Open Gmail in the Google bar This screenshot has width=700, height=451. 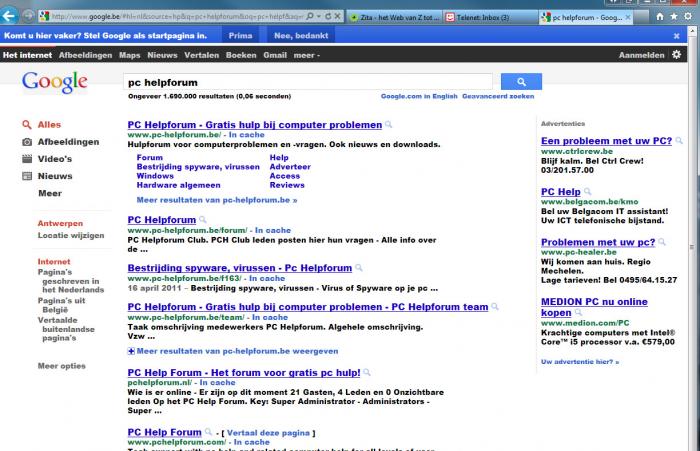[275, 55]
